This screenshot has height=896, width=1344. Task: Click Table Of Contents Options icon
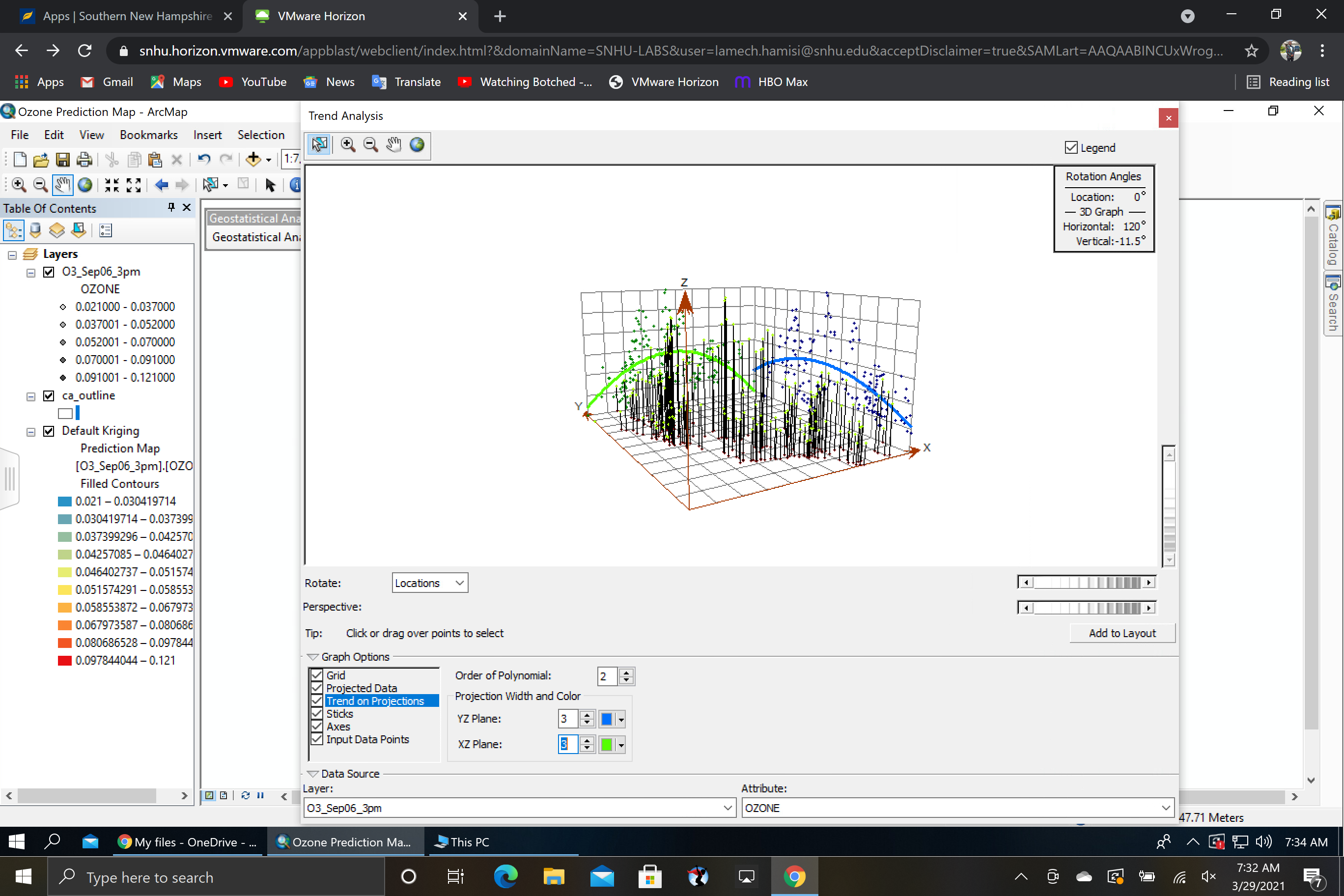pos(105,230)
